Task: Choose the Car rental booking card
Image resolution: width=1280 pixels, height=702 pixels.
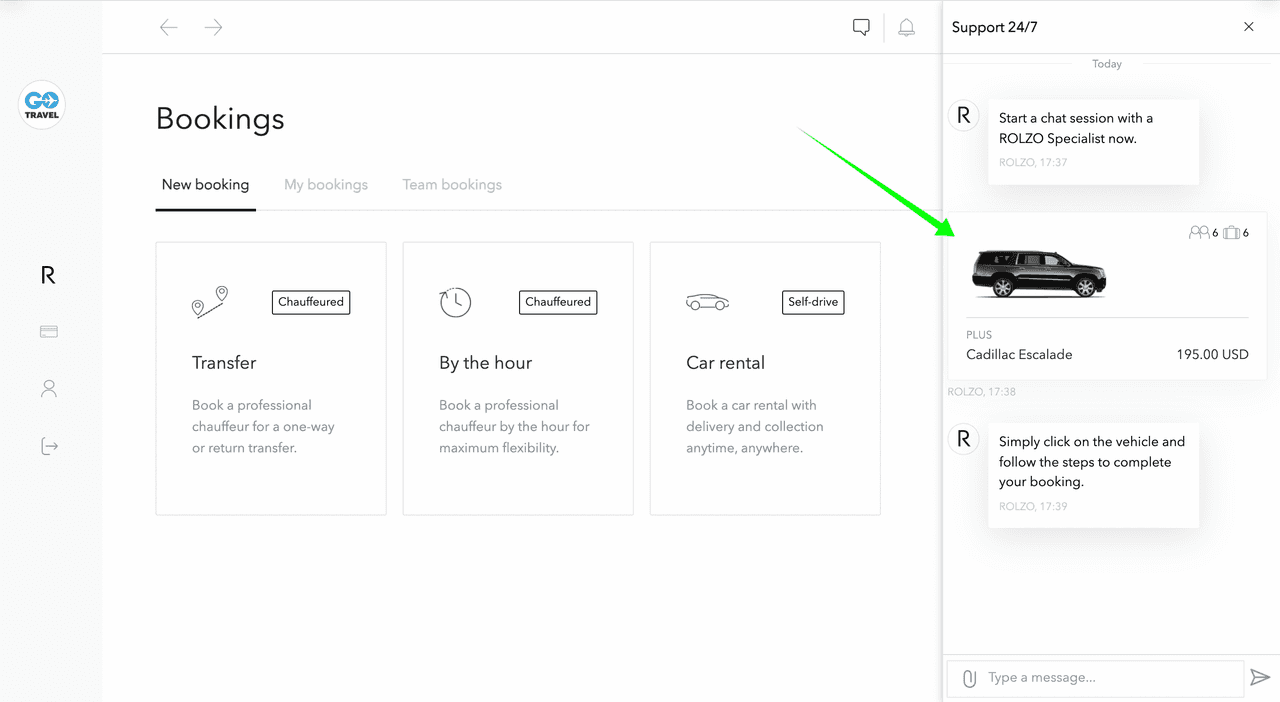Action: pos(765,379)
